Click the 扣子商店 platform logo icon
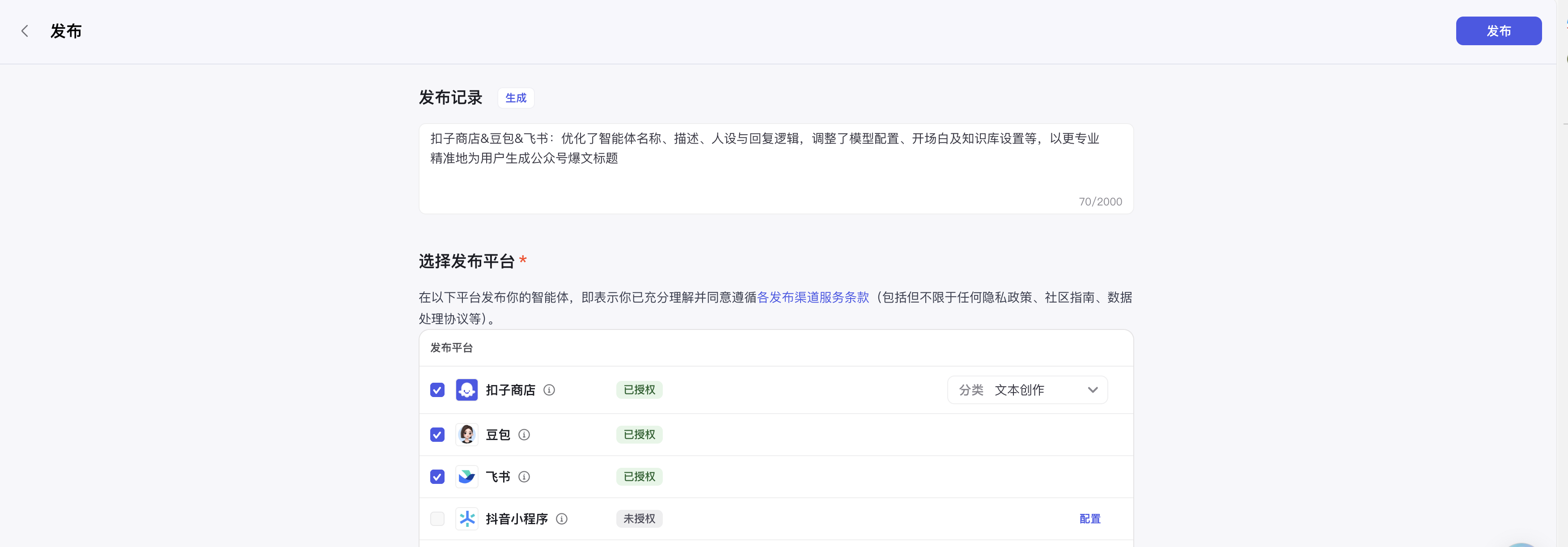Viewport: 1568px width, 547px height. coord(467,390)
